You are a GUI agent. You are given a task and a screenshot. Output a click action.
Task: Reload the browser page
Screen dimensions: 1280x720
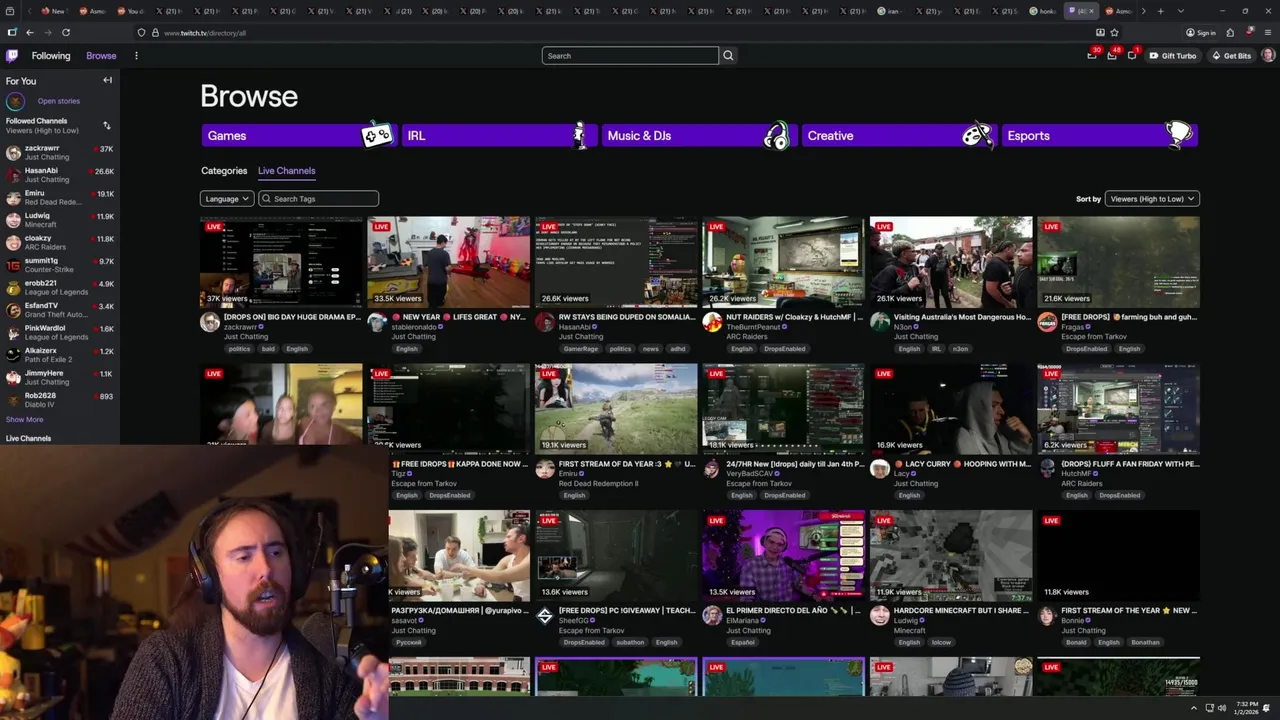pos(66,32)
